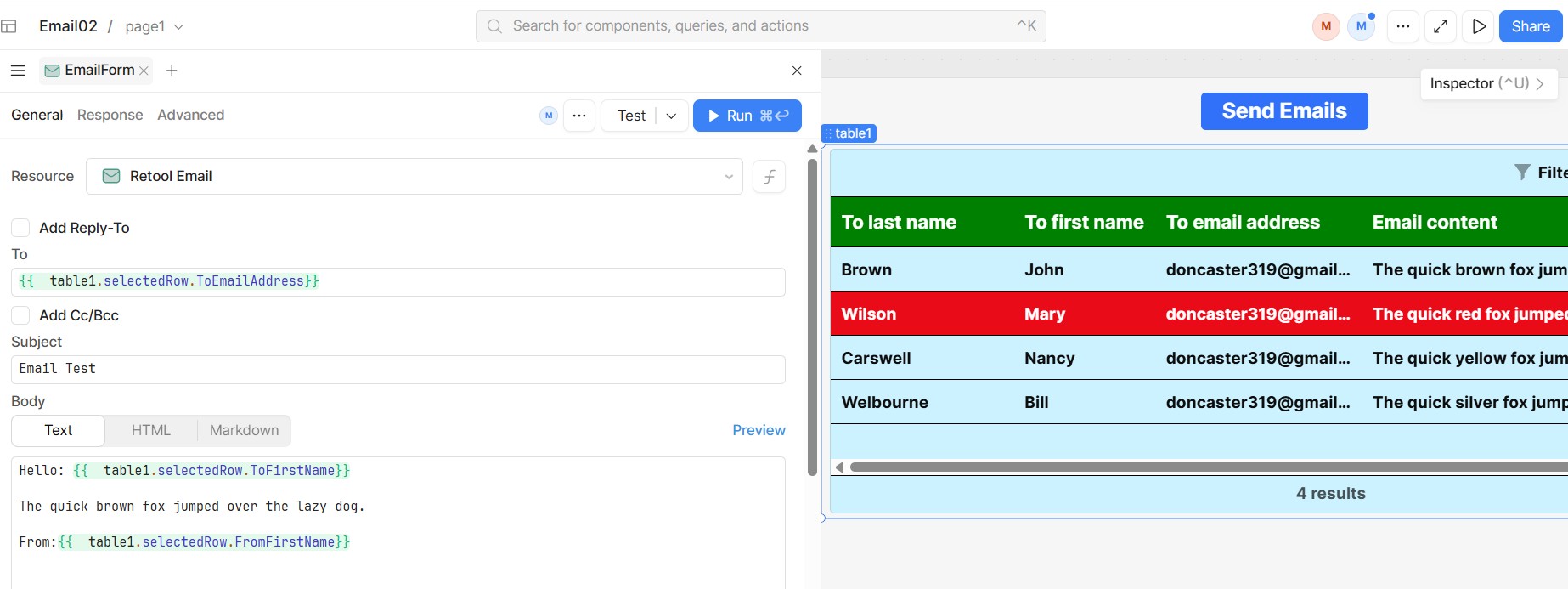Screen dimensions: 1568x589
Task: Select the HTML body format
Action: pos(151,430)
